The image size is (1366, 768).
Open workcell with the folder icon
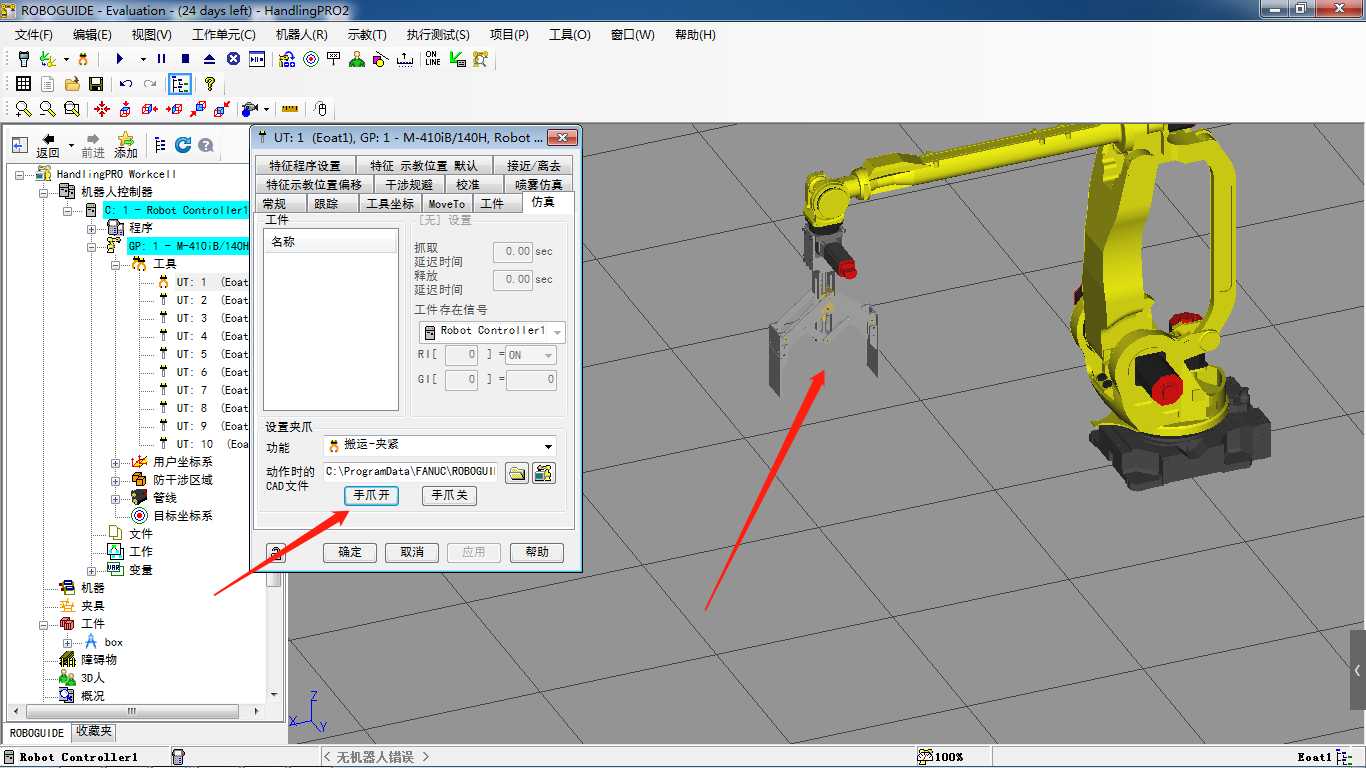(72, 84)
